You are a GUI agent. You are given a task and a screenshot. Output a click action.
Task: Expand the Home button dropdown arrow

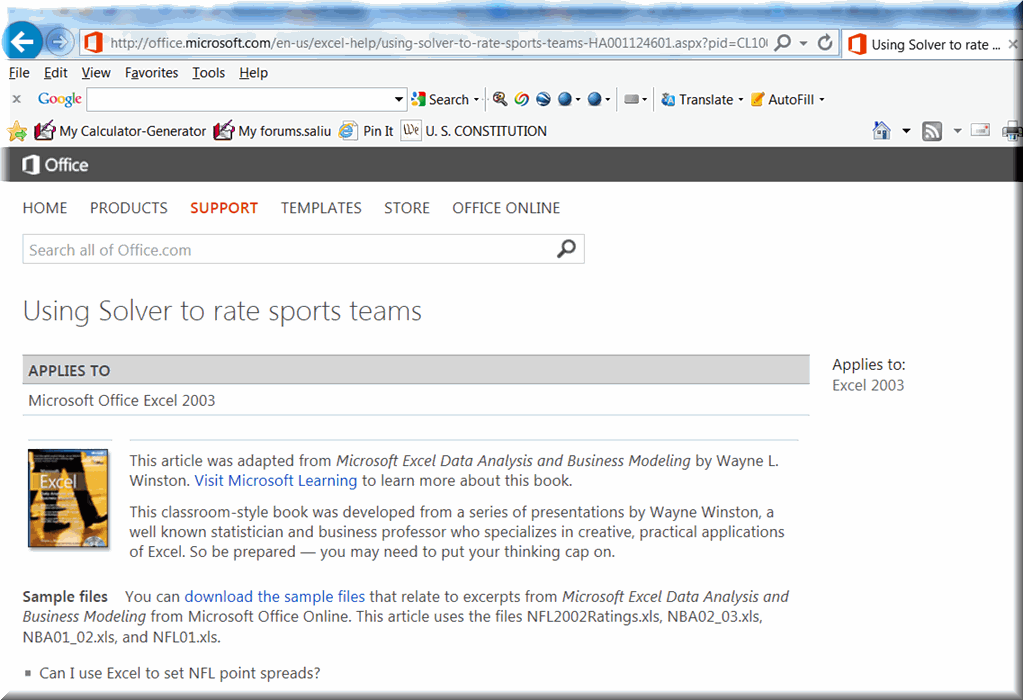click(906, 131)
